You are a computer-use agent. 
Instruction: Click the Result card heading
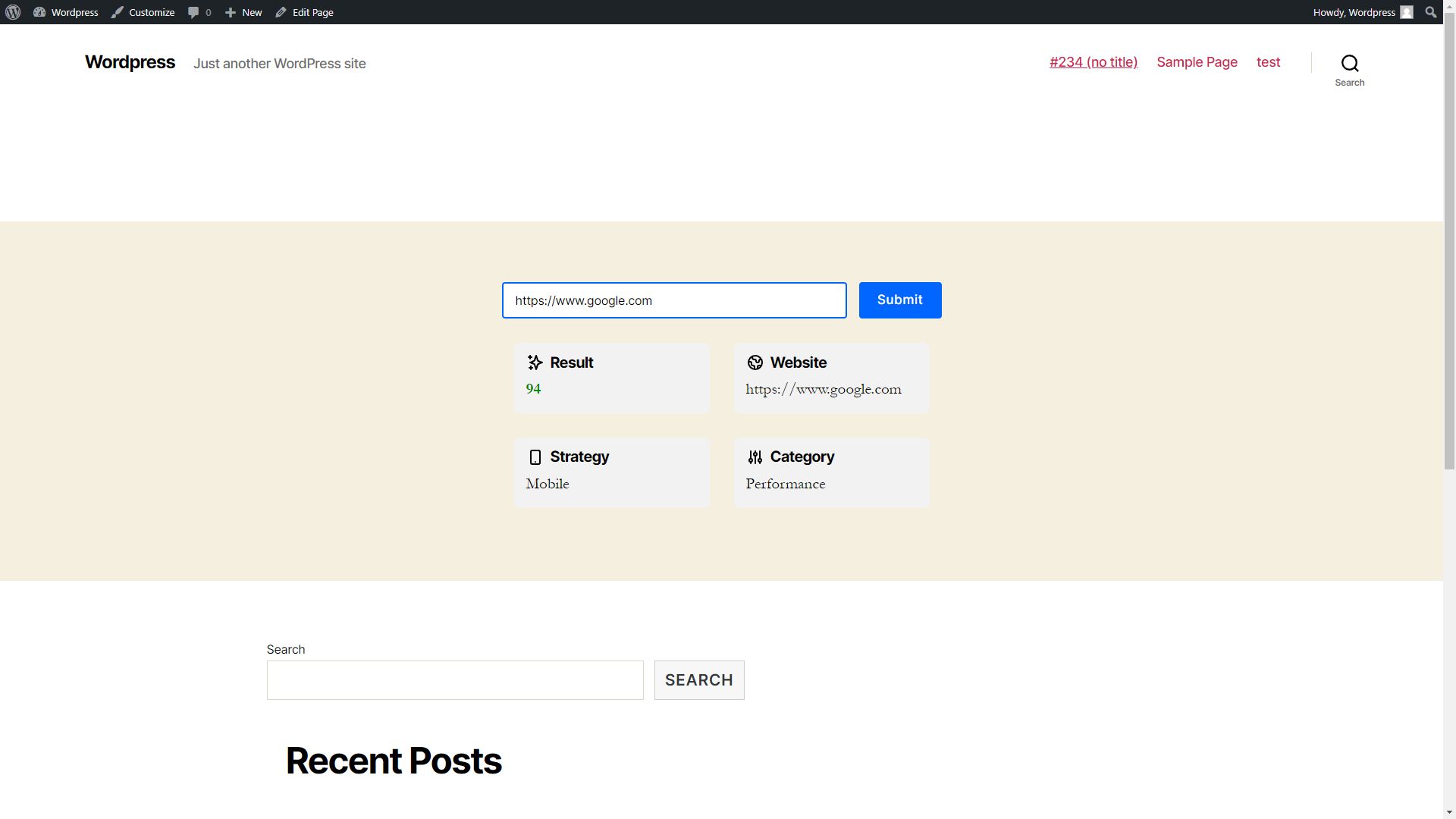click(572, 362)
